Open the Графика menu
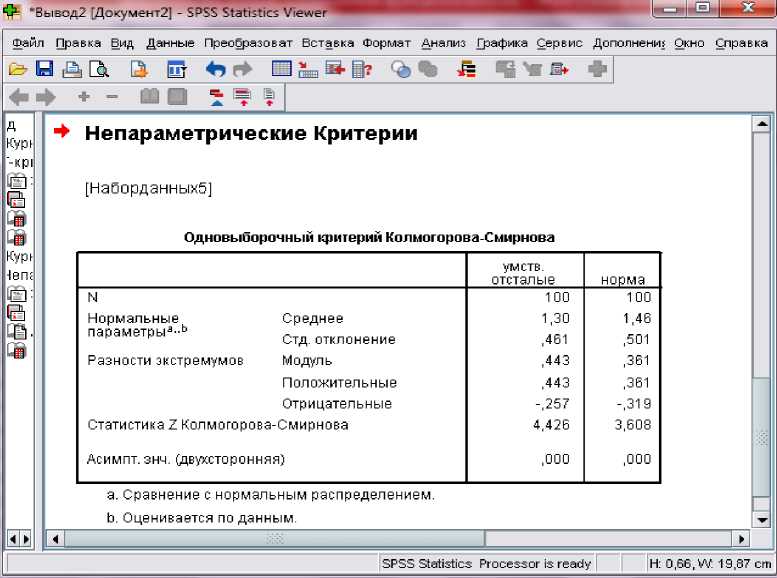This screenshot has height=578, width=777. (501, 44)
